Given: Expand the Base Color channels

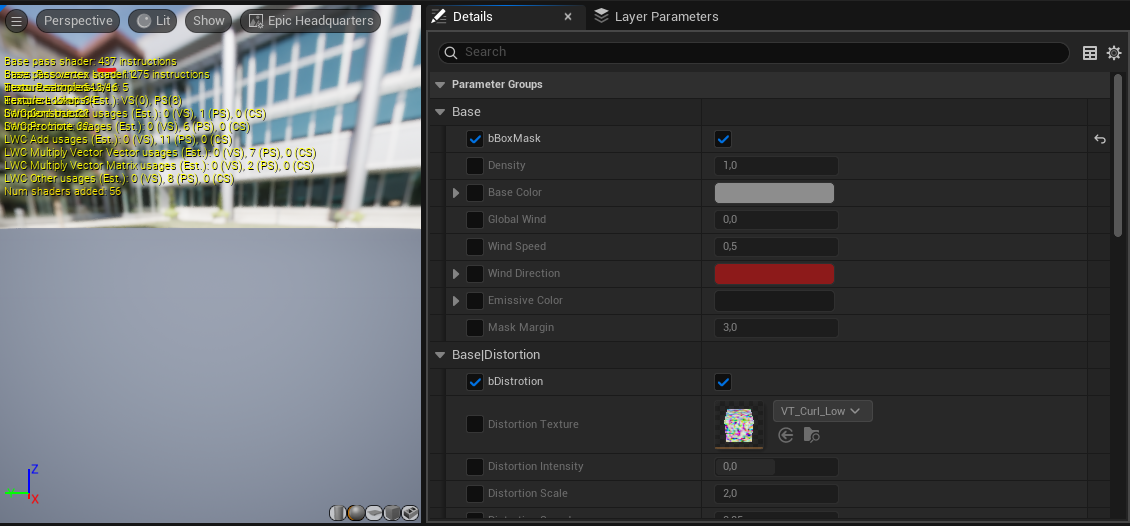Looking at the screenshot, I should click(456, 193).
